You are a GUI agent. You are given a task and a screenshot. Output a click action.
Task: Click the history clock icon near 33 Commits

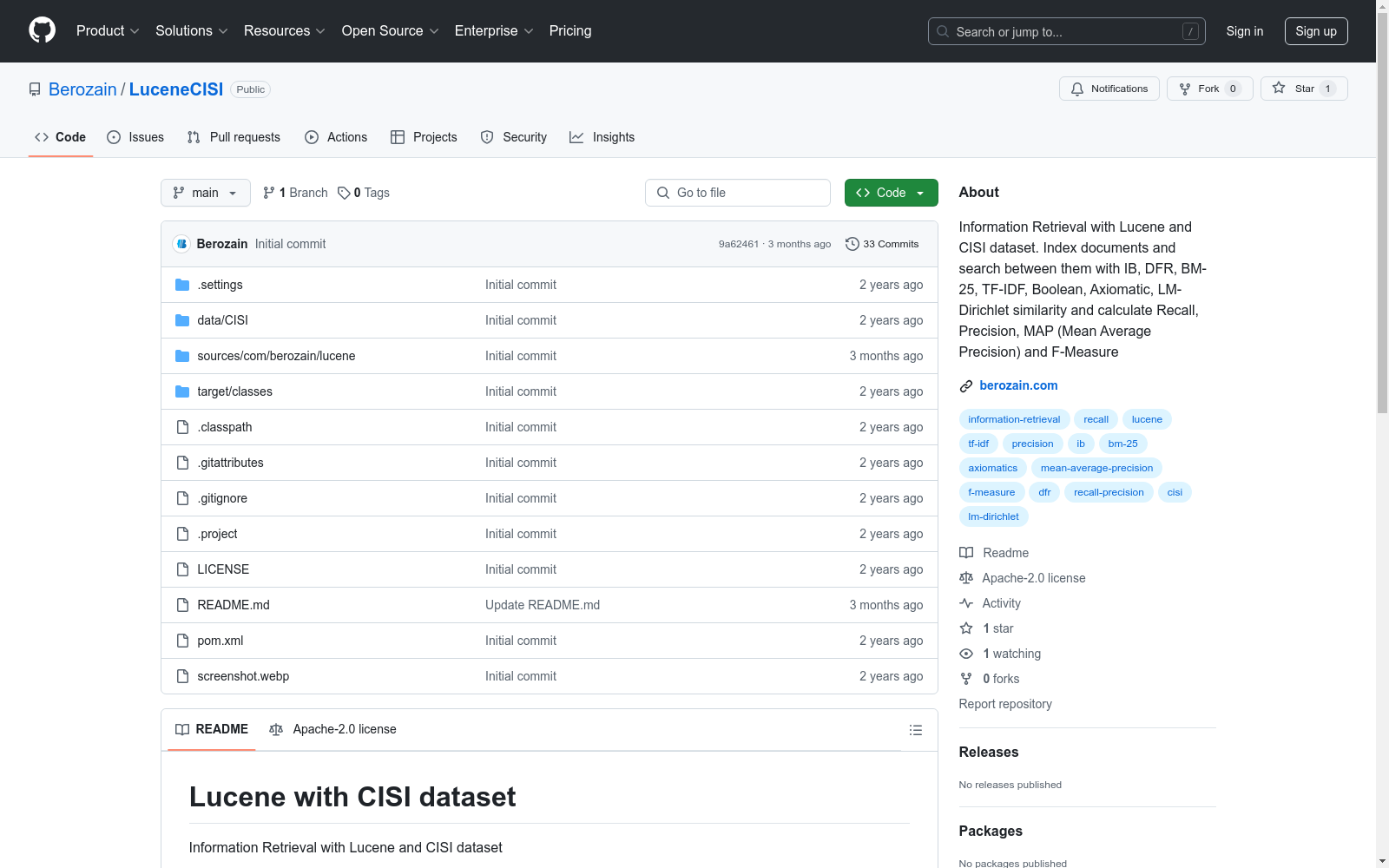click(x=852, y=244)
